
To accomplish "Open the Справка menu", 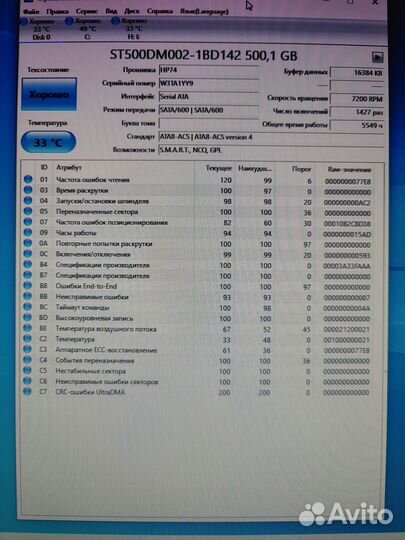I will 159,11.
